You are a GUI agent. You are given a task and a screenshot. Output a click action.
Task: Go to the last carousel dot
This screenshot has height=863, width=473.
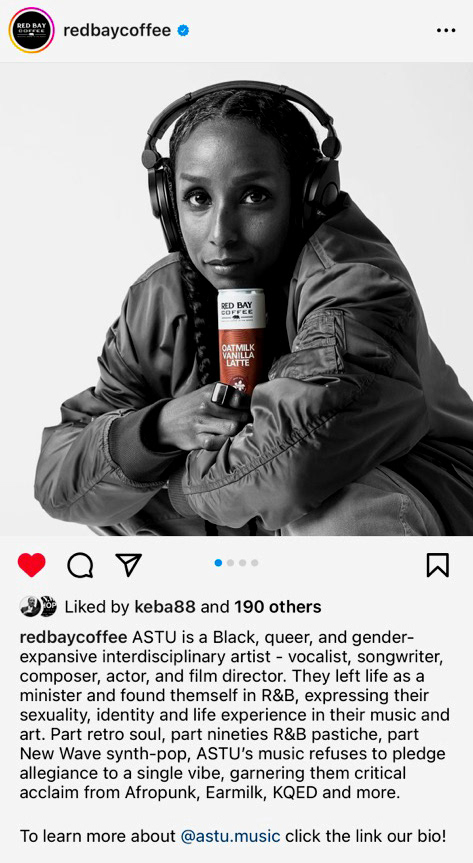254,562
